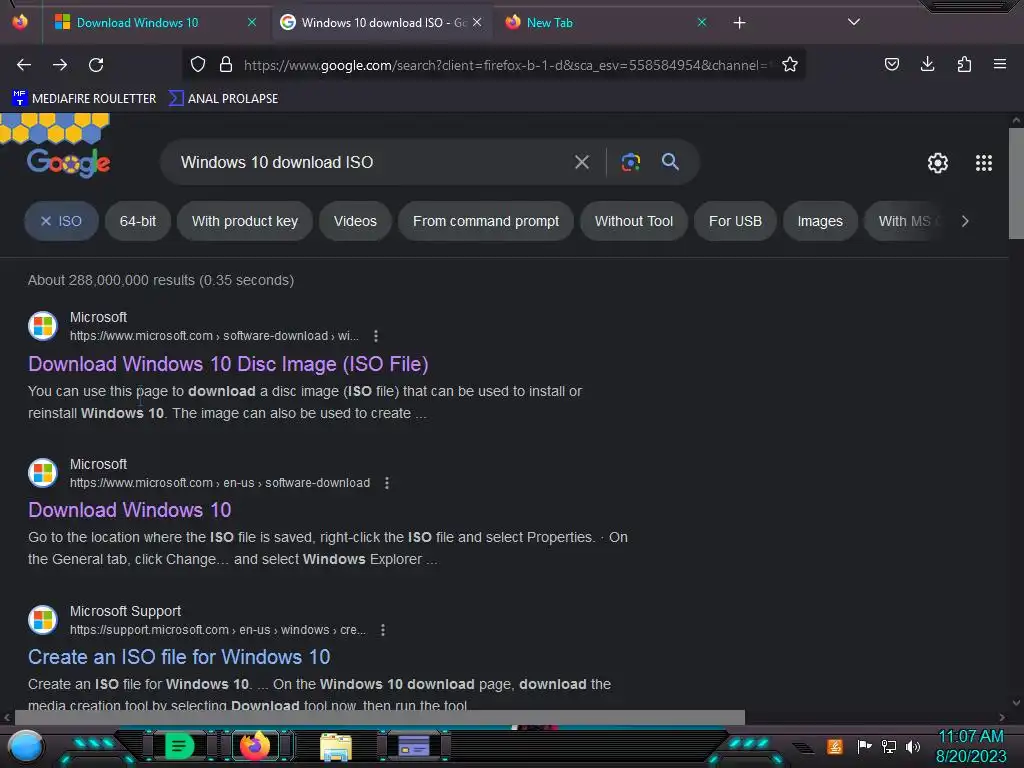Image resolution: width=1024 pixels, height=768 pixels.
Task: Clear the search query with X
Action: tap(582, 162)
